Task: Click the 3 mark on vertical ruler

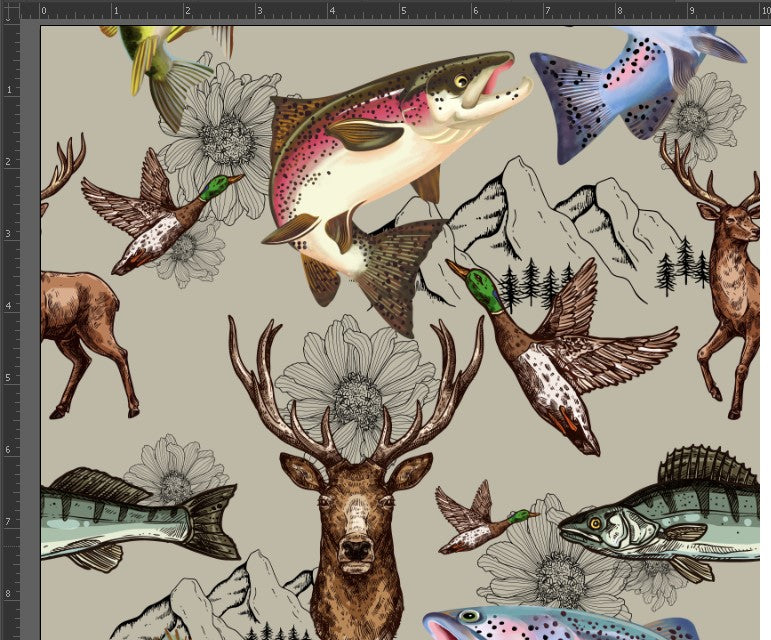Action: click(x=8, y=233)
